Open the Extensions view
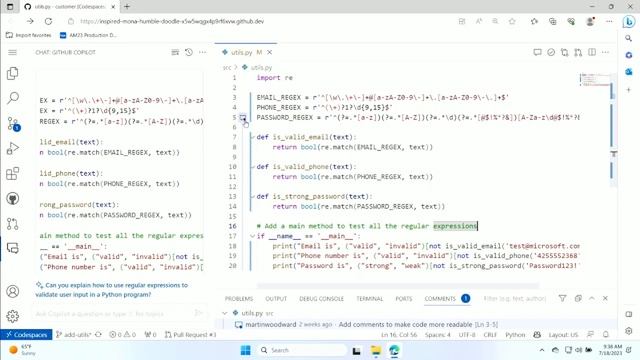Image resolution: width=640 pixels, height=360 pixels. click(x=13, y=173)
